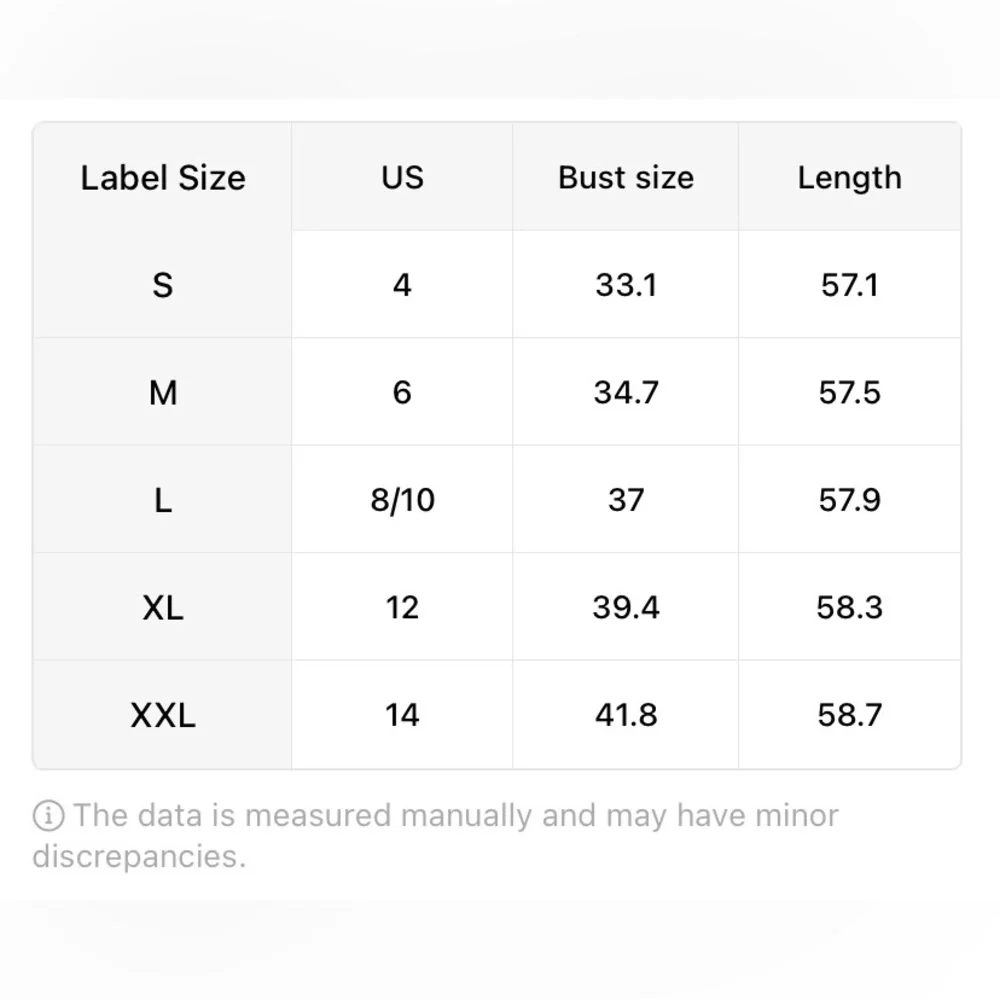
Task: Click the US column header
Action: [x=402, y=178]
